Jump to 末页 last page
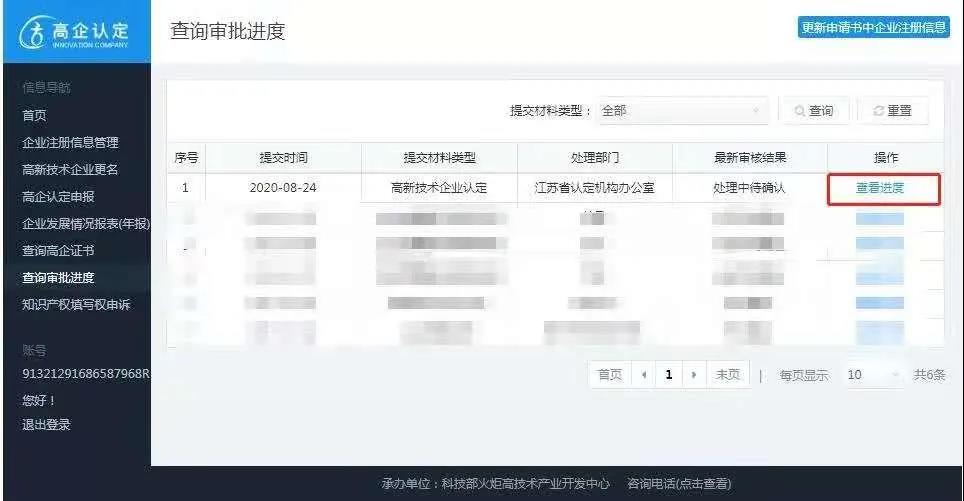This screenshot has height=501, width=964. [727, 375]
